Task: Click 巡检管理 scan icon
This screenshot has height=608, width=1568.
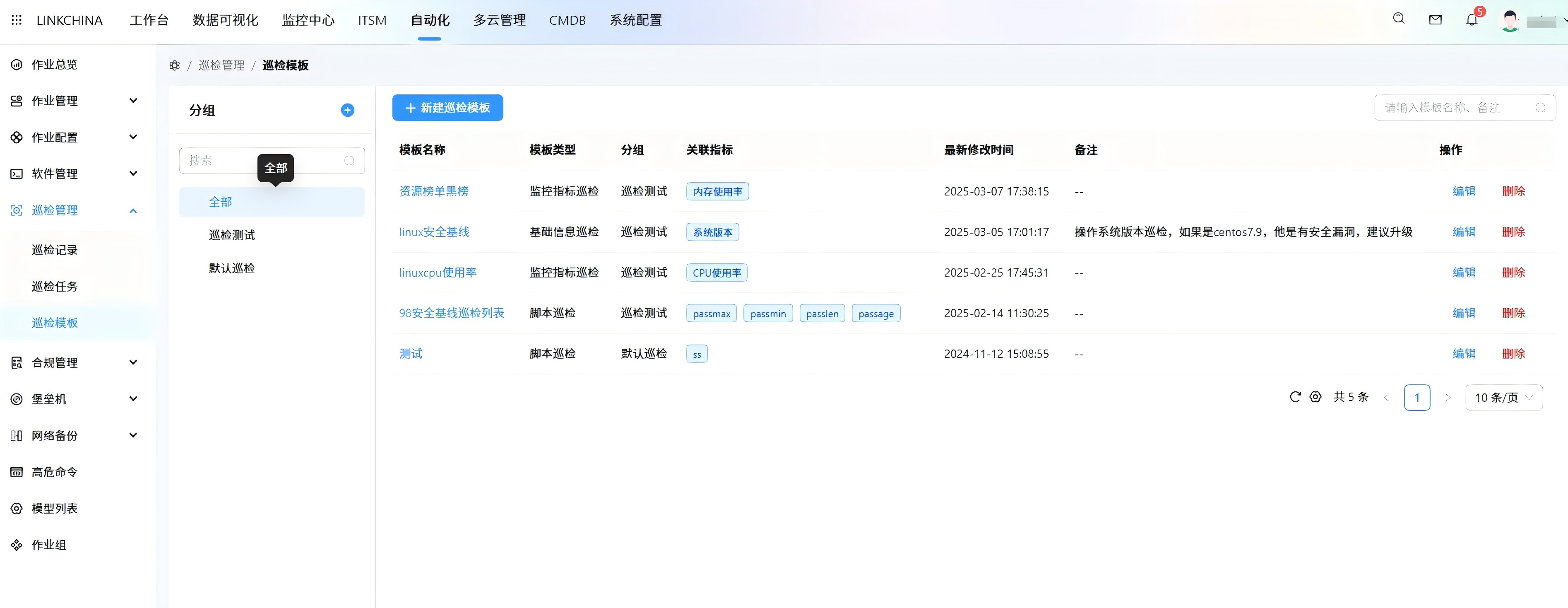Action: [x=17, y=210]
